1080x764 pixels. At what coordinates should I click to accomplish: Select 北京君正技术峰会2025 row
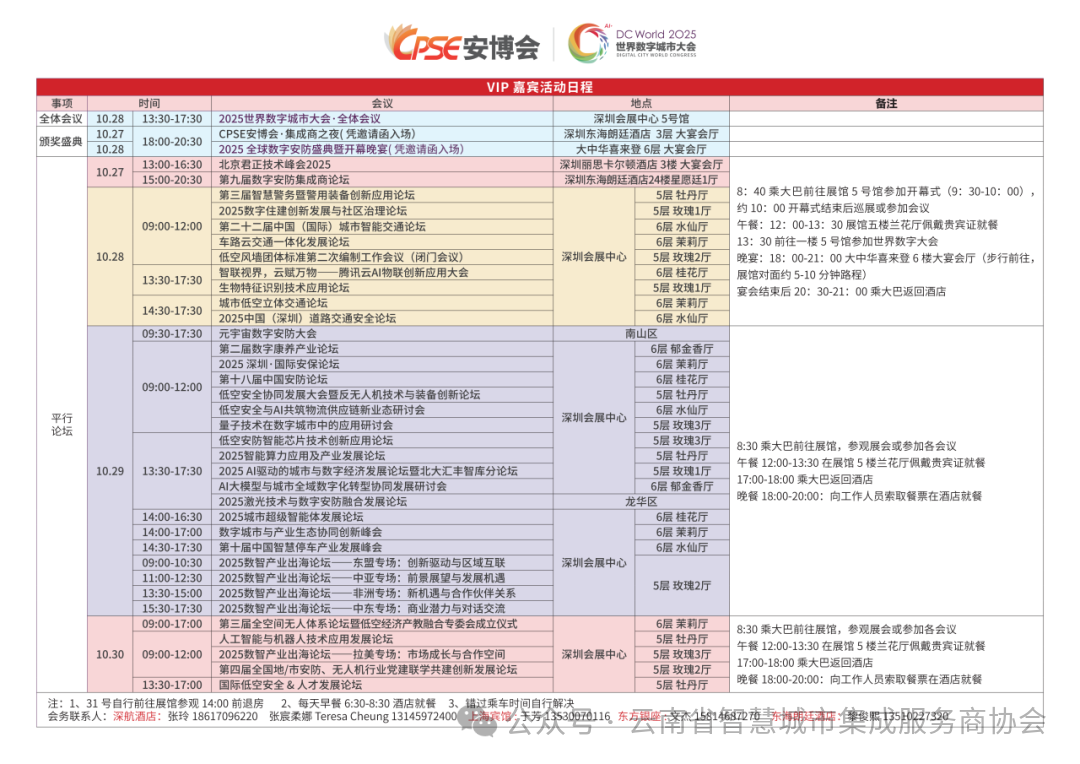pos(382,165)
